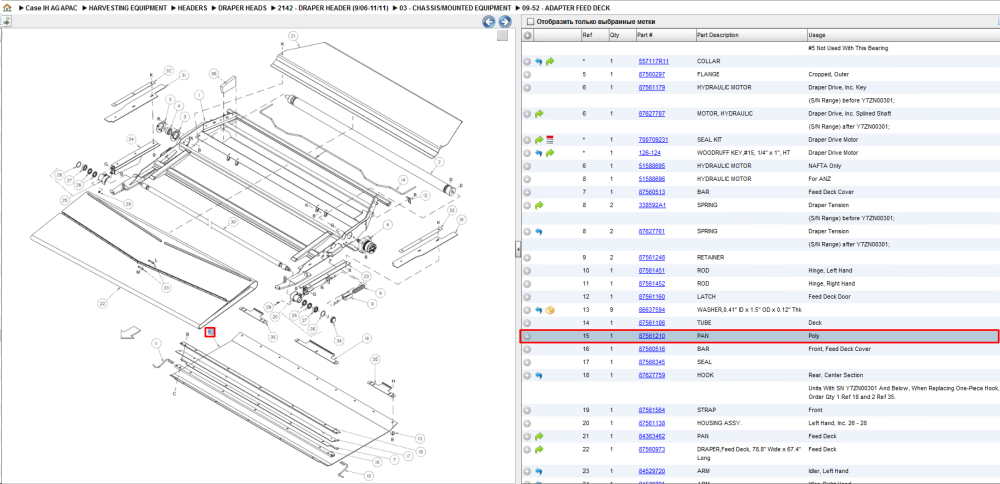Click blue replaces arrow on COLLAR row

coord(539,61)
